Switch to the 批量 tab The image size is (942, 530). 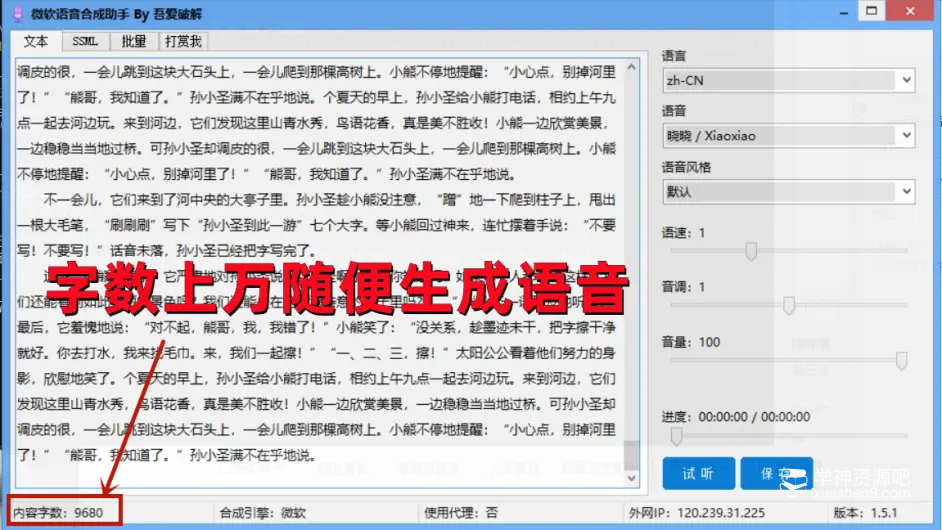point(133,41)
